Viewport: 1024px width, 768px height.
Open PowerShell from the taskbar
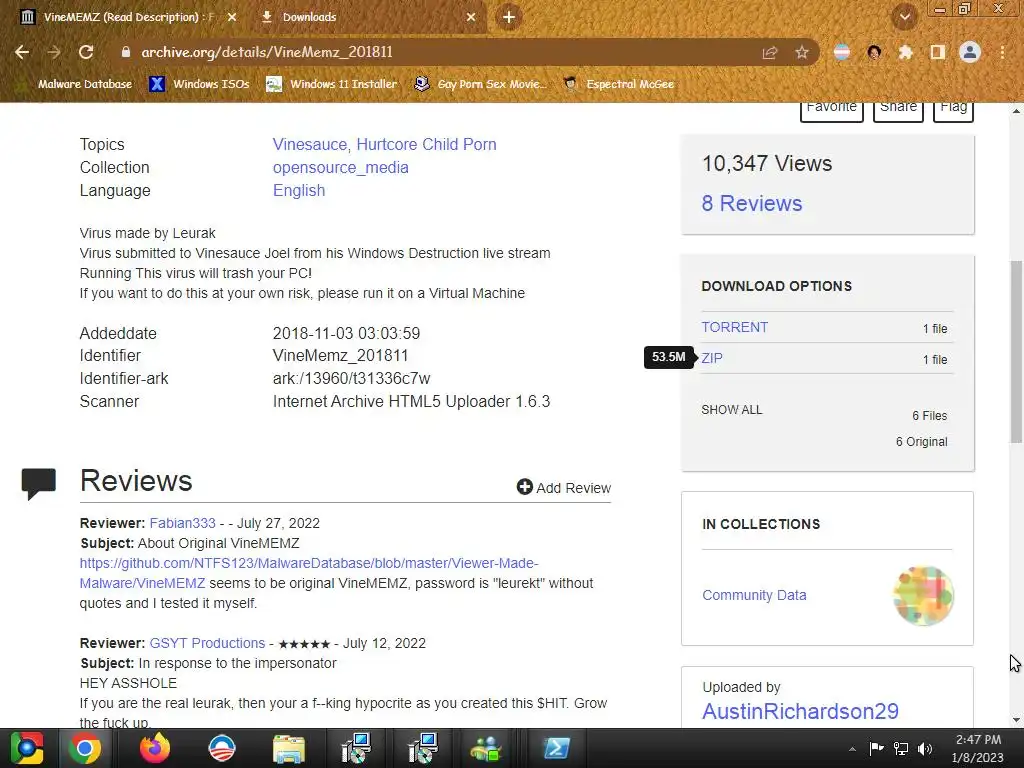(x=556, y=748)
